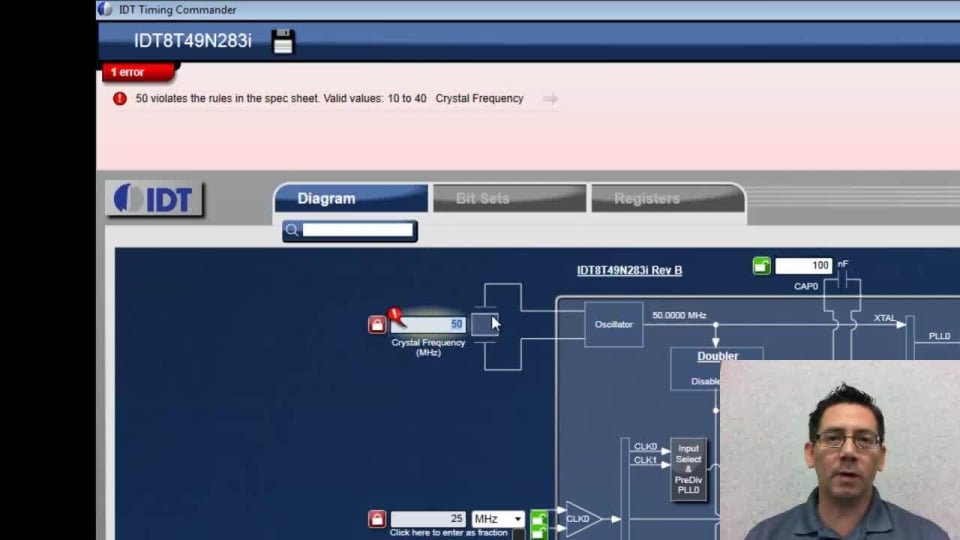The width and height of the screenshot is (960, 540).
Task: Switch to the Bit Sets tab
Action: tap(509, 198)
